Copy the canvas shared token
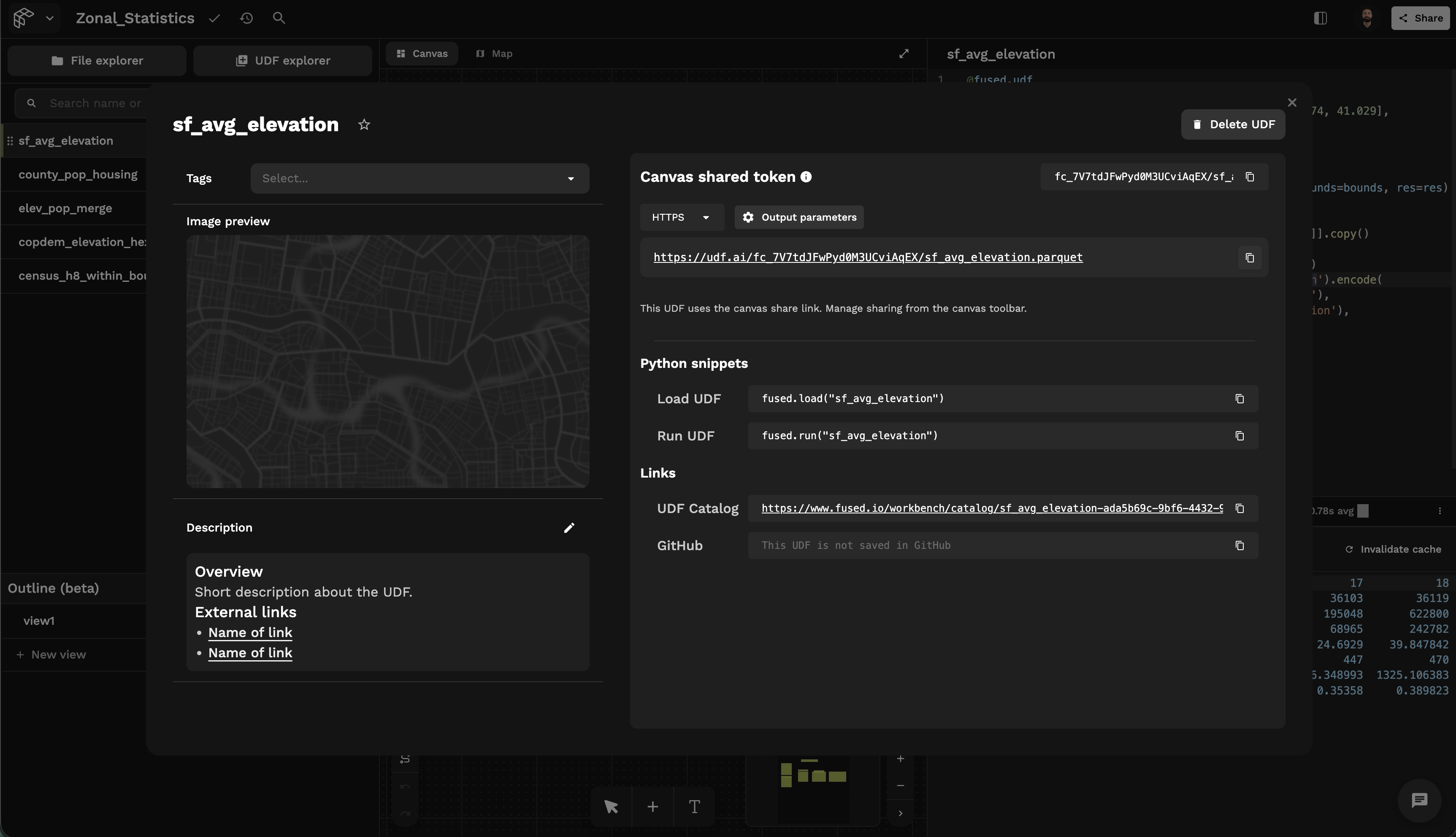This screenshot has width=1456, height=837. pos(1250,176)
